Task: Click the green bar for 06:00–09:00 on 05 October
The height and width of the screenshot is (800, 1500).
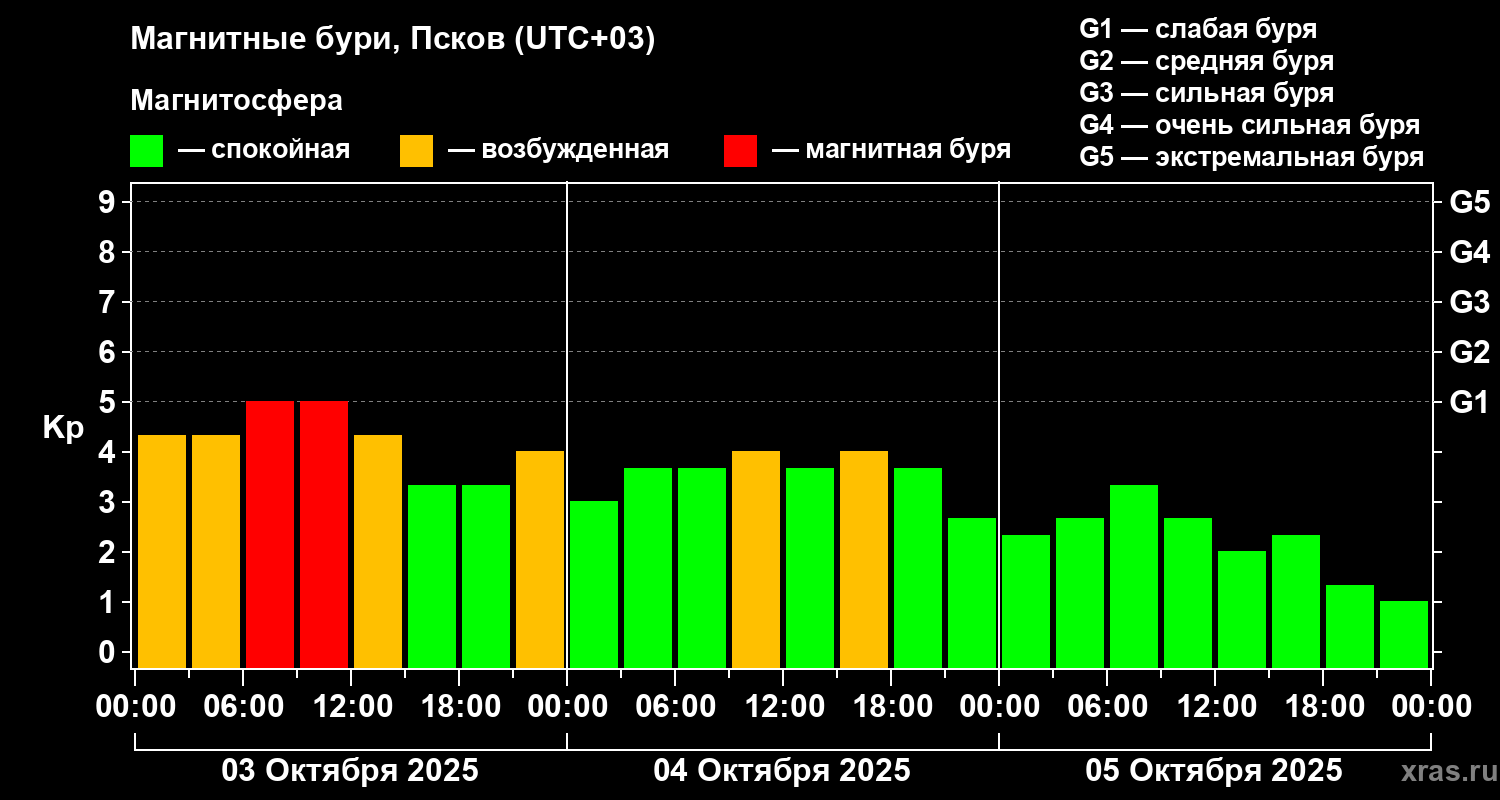Action: pyautogui.click(x=1134, y=577)
